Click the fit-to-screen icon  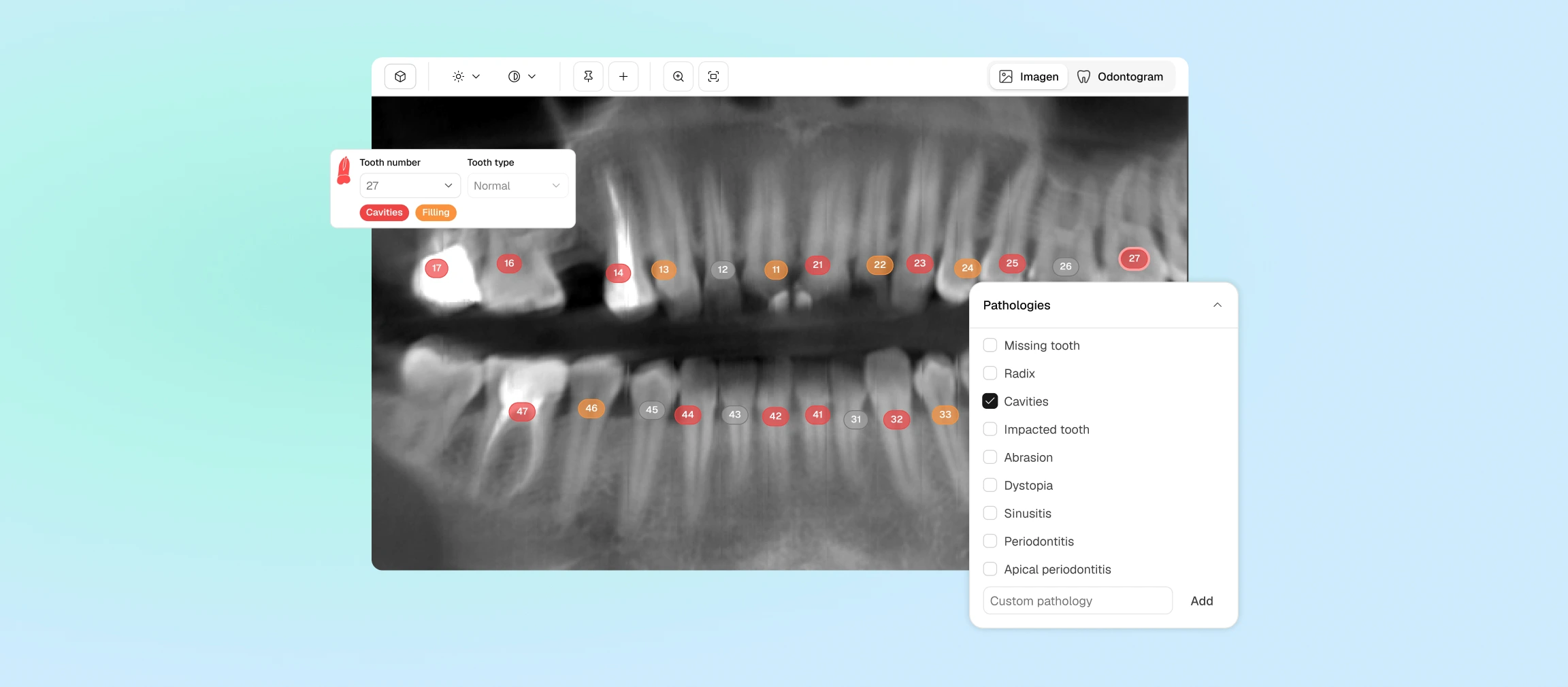point(713,76)
